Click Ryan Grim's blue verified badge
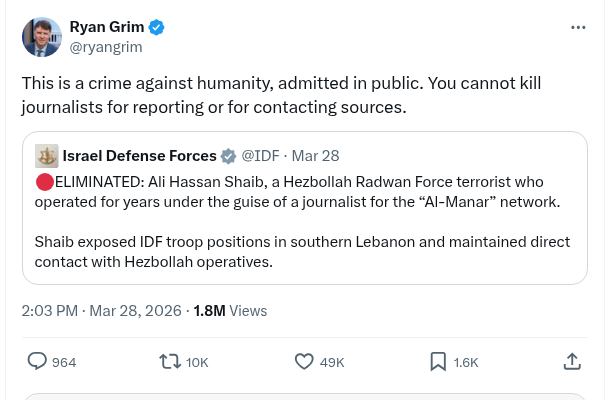Screen dimensions: 608x400 click(x=157, y=26)
